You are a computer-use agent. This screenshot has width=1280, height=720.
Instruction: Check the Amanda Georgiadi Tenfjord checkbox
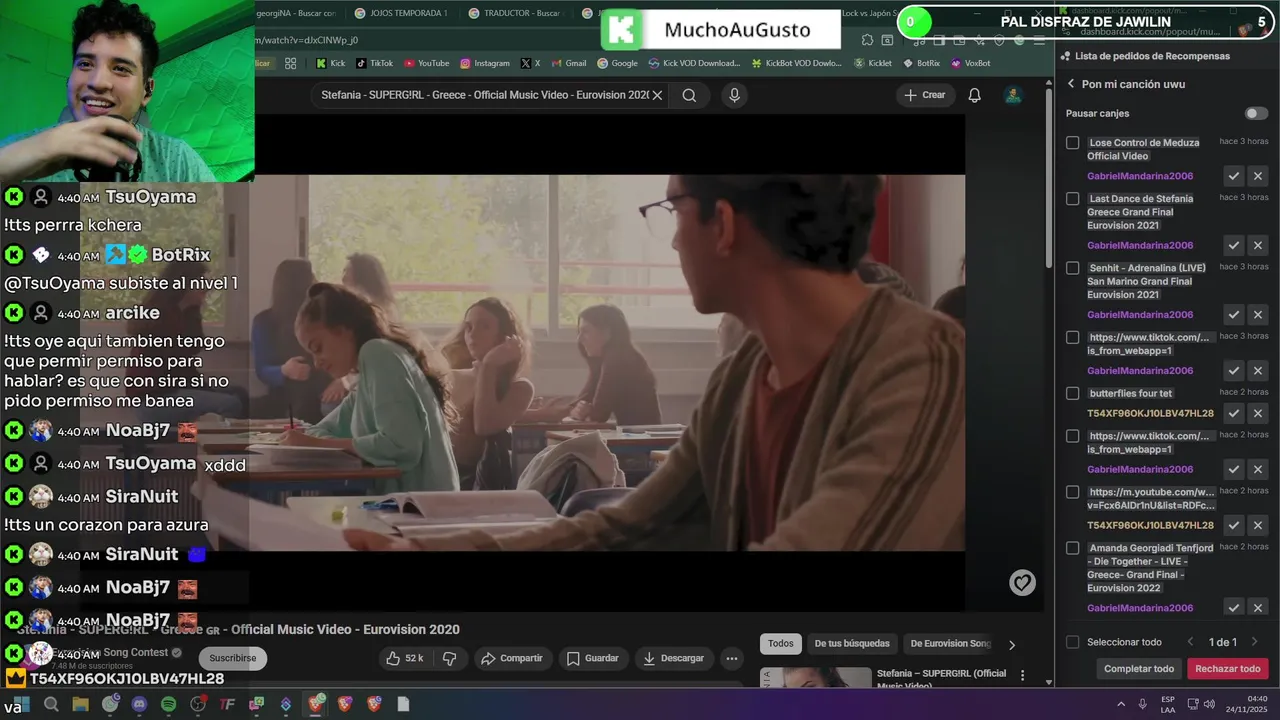point(1073,548)
